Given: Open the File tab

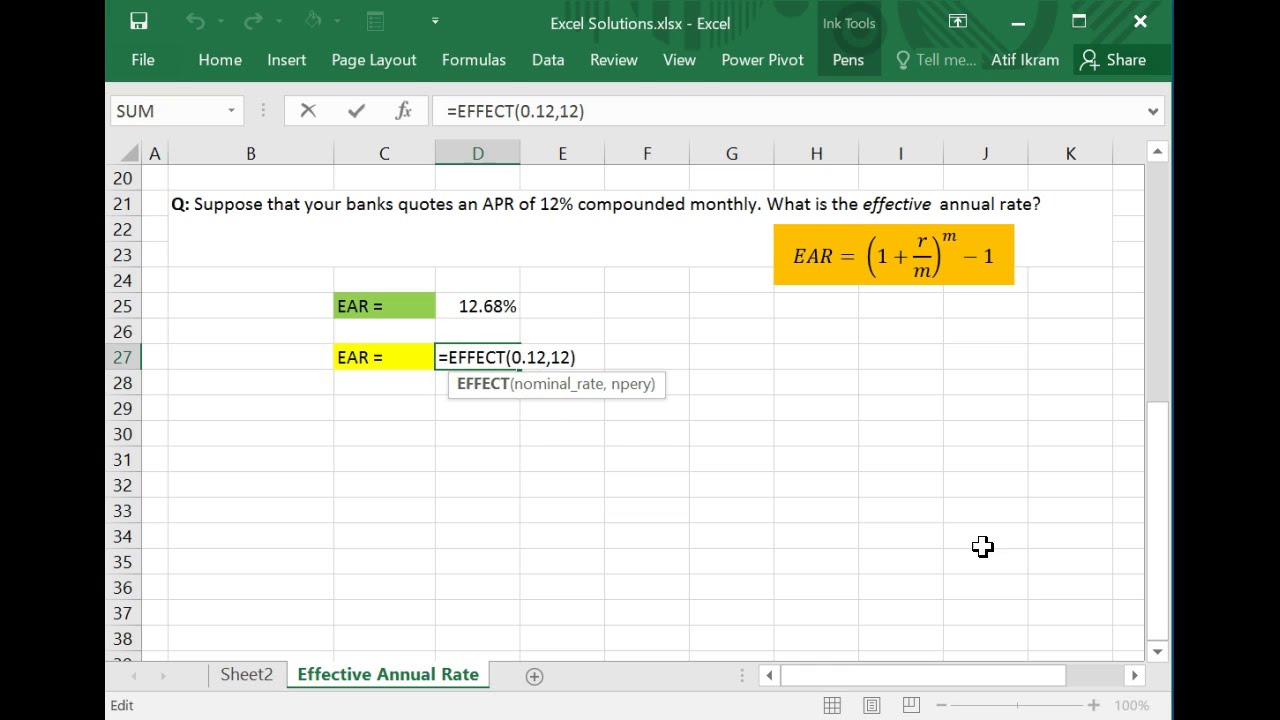Looking at the screenshot, I should (143, 60).
